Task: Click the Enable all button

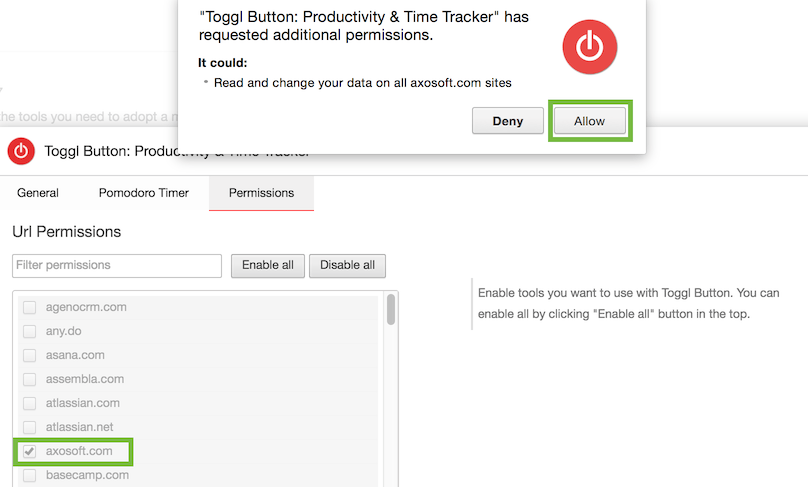Action: [268, 265]
